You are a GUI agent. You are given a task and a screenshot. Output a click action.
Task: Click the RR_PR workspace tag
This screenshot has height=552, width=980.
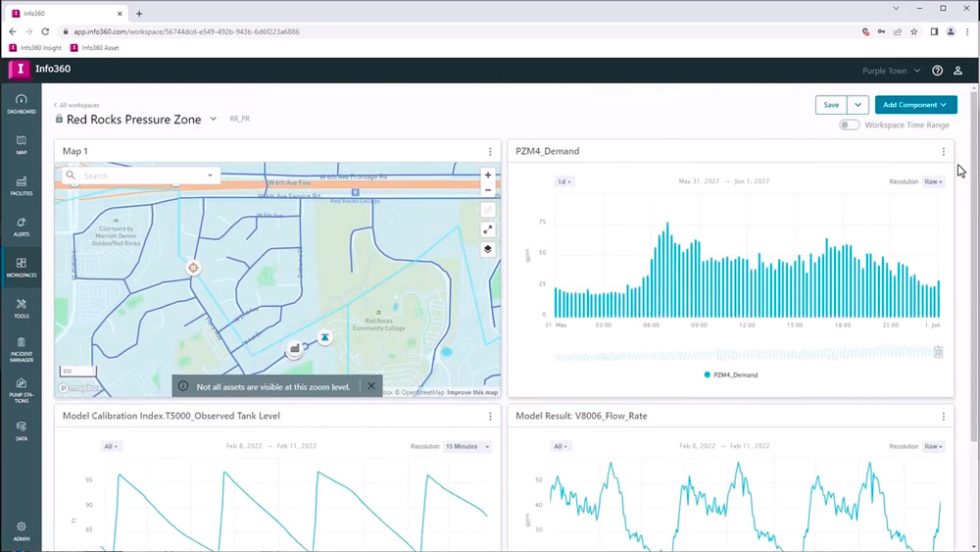tap(239, 119)
